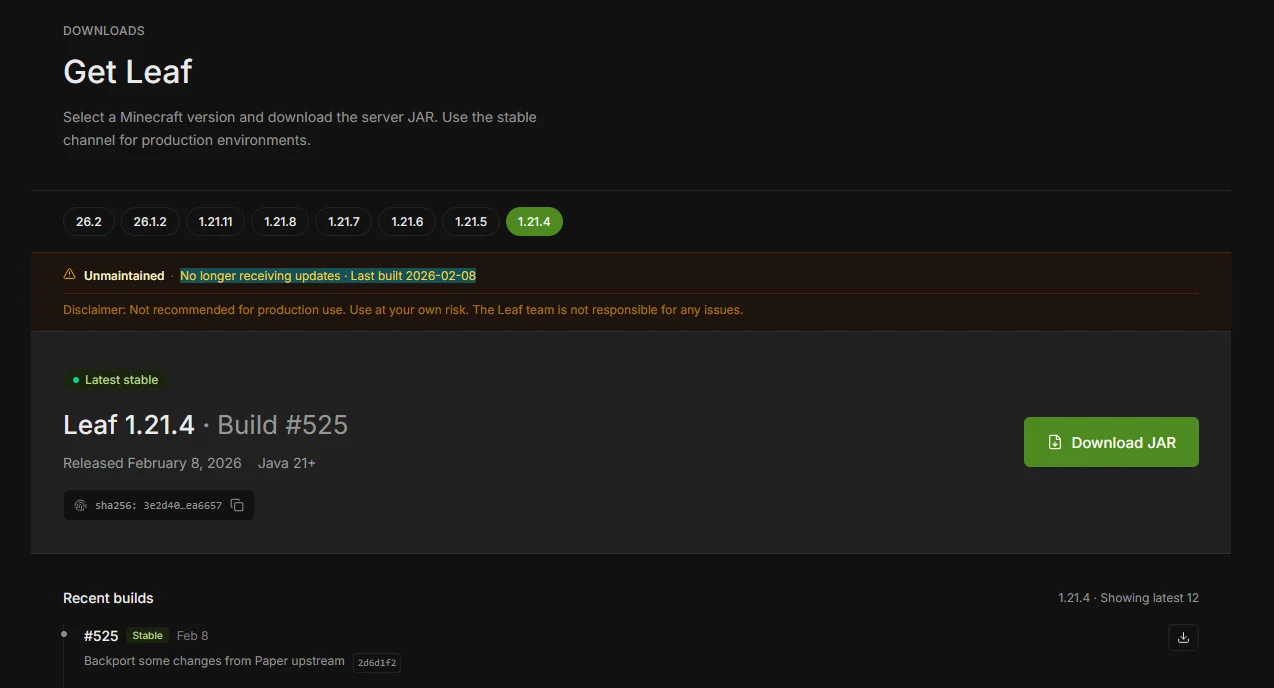
Task: Click the DOWNLOADS section label
Action: point(104,31)
